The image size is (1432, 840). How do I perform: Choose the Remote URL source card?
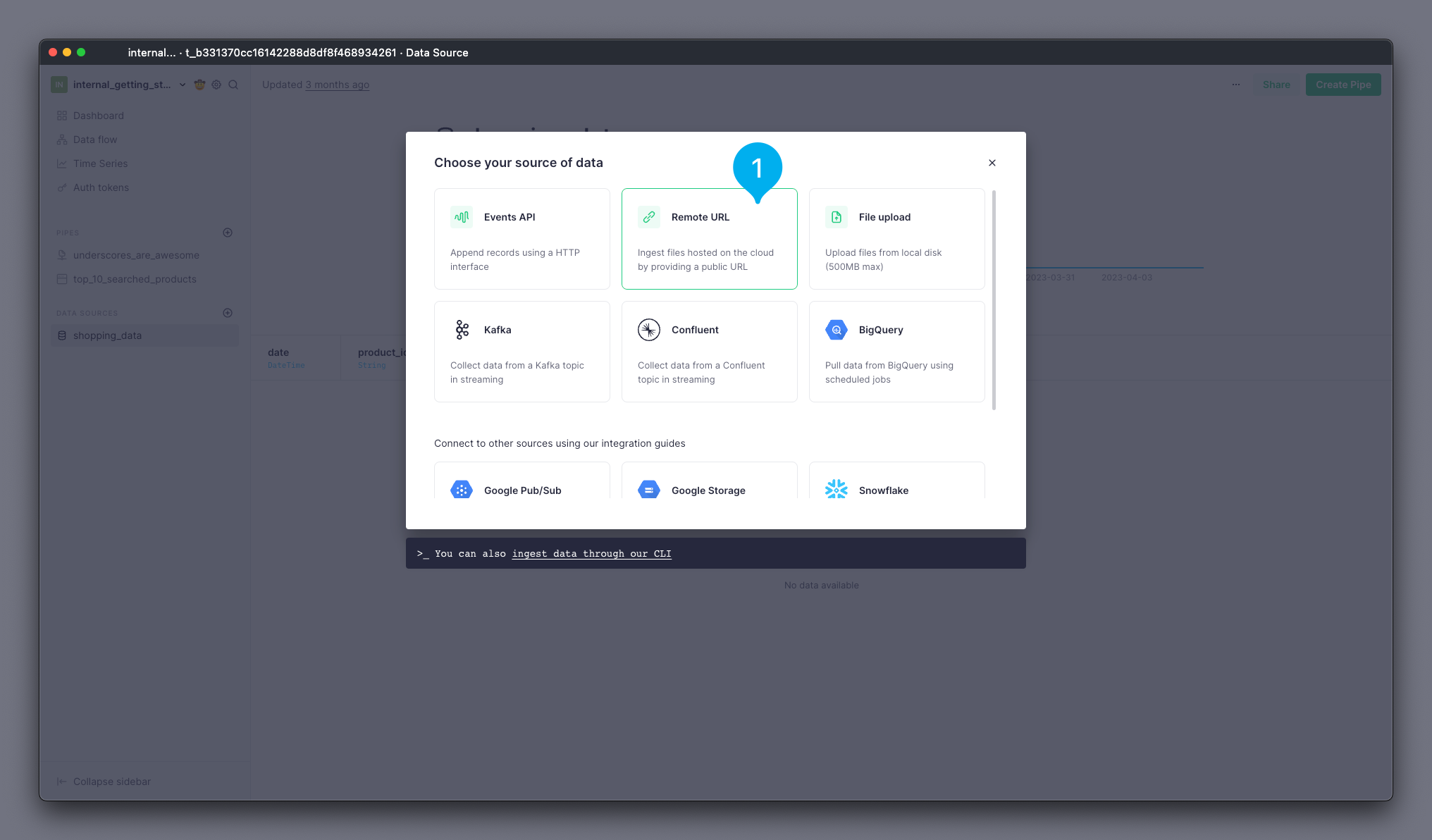click(710, 239)
